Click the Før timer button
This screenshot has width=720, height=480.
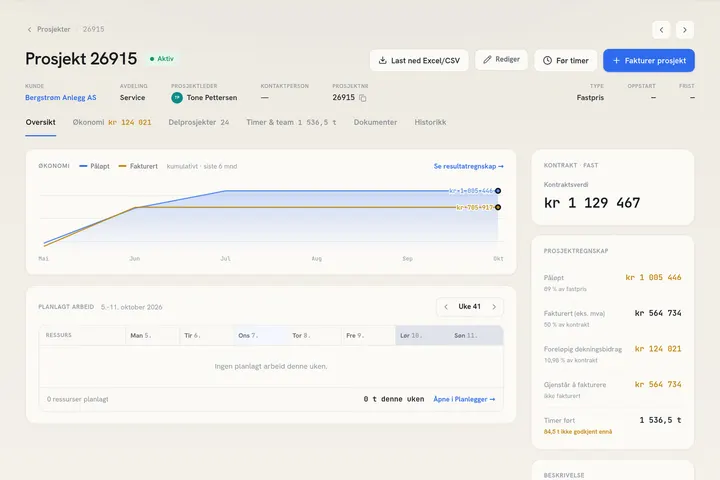pos(566,61)
